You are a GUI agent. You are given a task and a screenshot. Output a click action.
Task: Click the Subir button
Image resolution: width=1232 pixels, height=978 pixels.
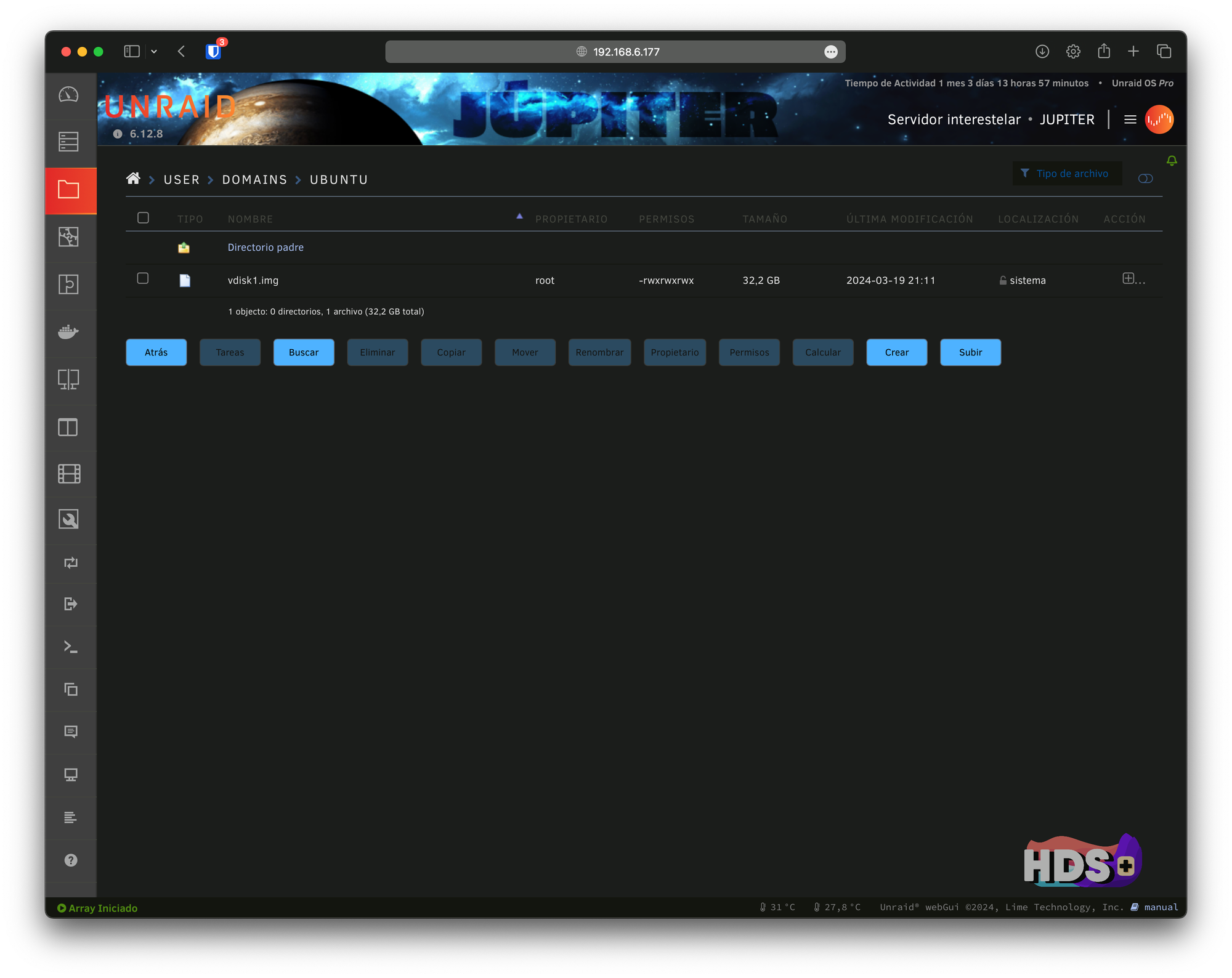[970, 352]
